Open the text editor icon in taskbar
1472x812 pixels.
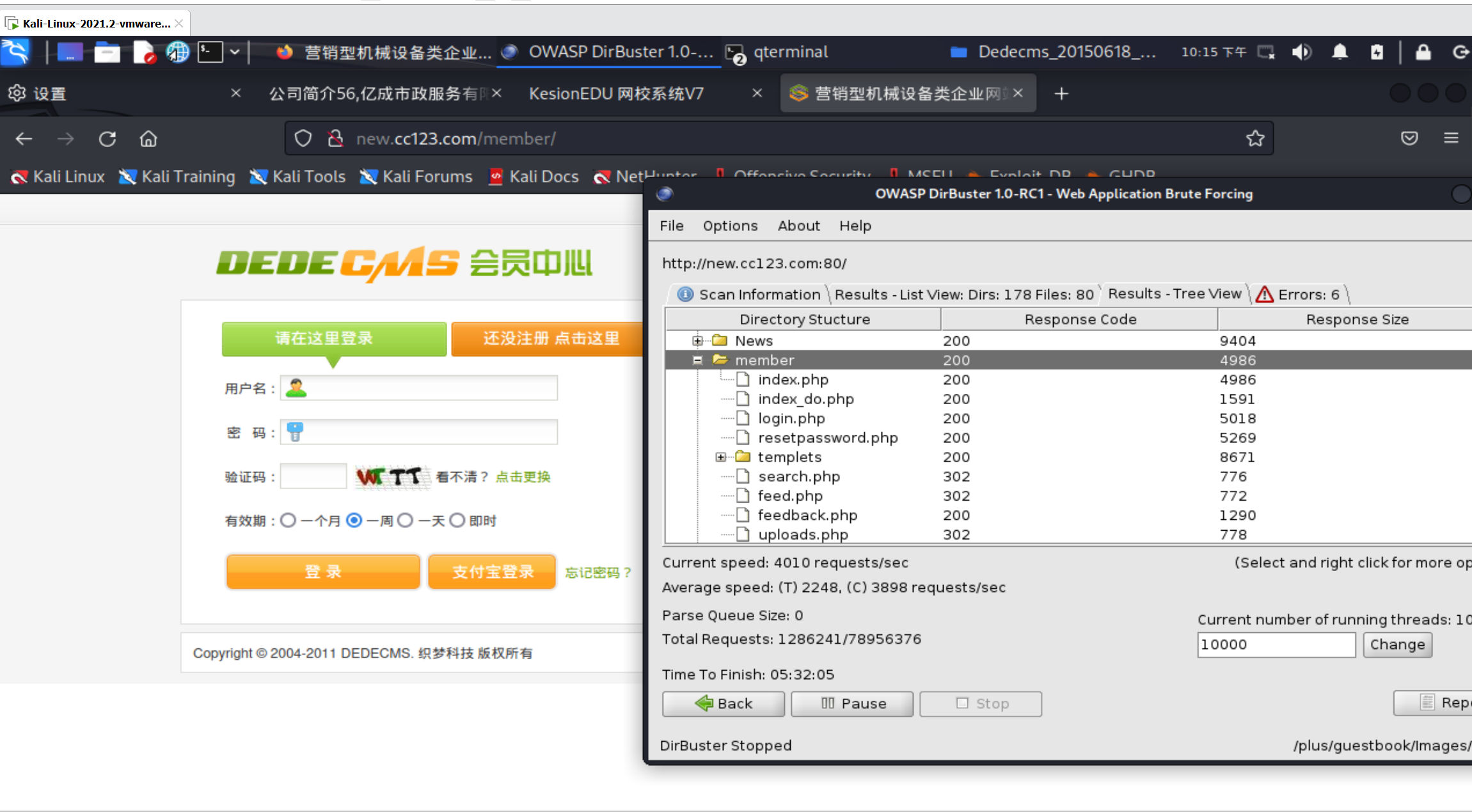click(x=144, y=52)
